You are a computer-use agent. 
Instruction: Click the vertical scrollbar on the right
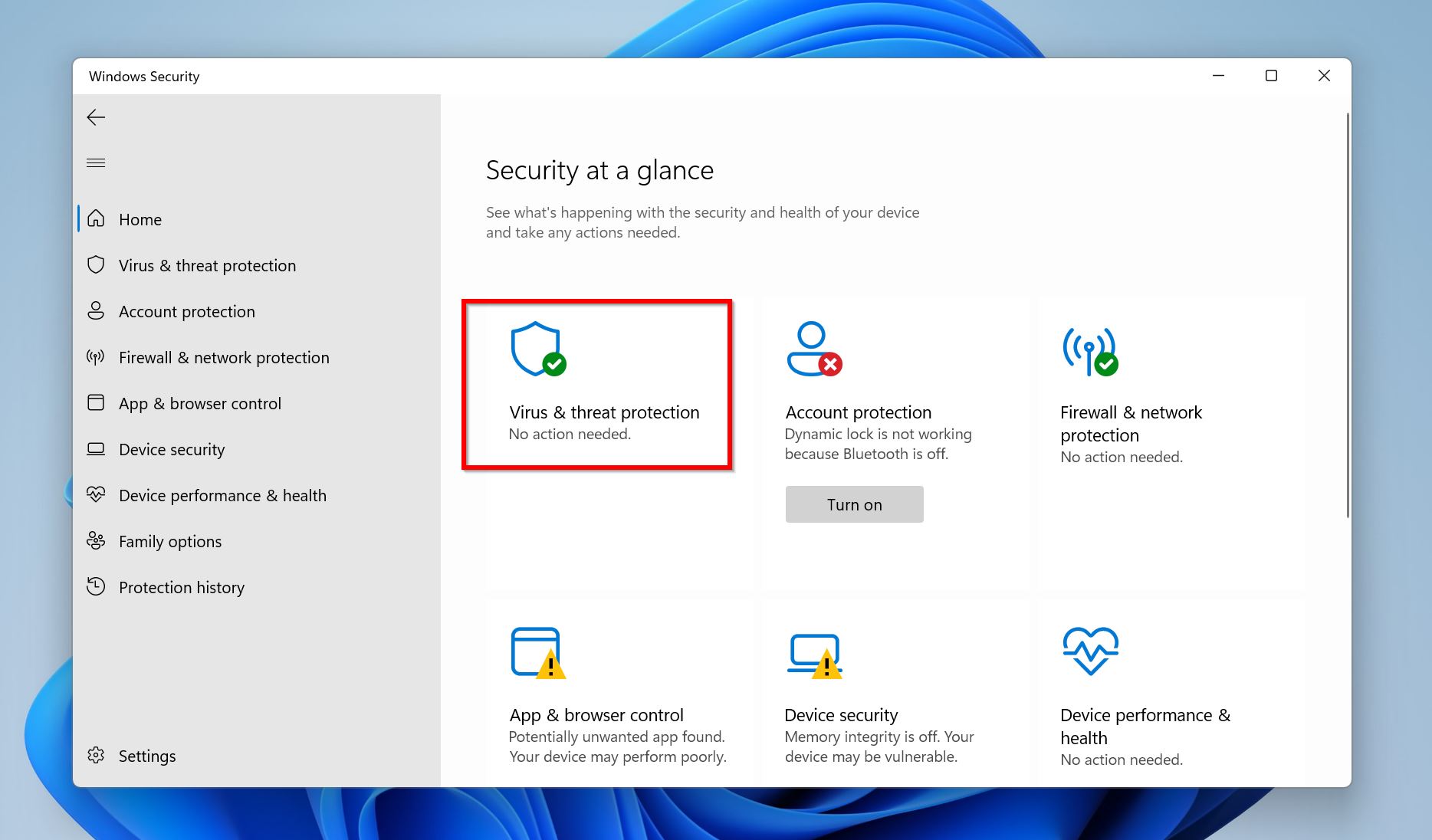pyautogui.click(x=1347, y=315)
